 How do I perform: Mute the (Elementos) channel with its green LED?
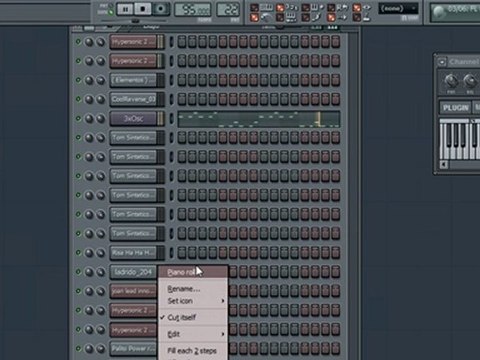[x=78, y=80]
